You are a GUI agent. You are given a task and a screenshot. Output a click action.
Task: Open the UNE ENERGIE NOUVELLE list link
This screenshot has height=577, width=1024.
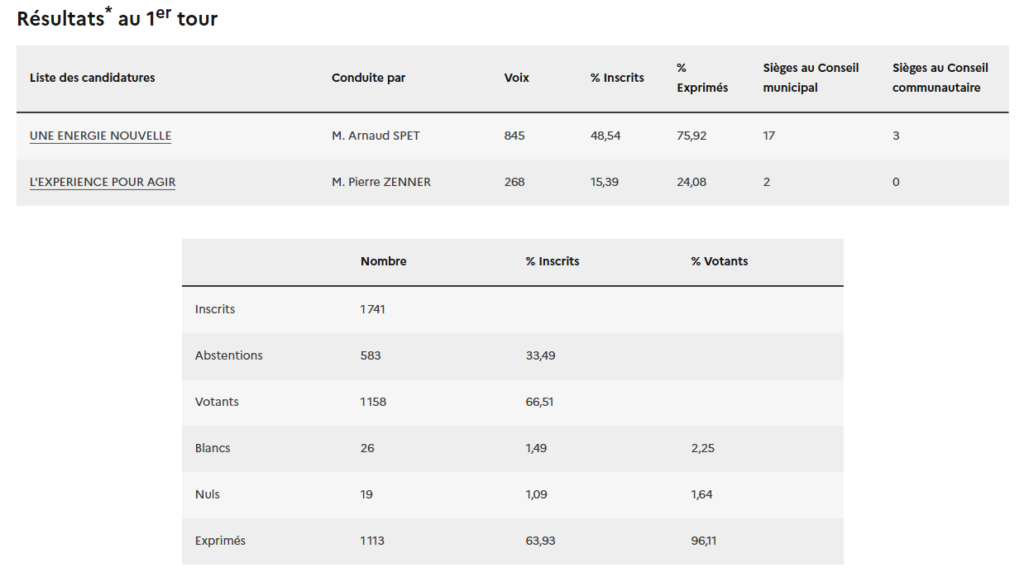coord(100,136)
